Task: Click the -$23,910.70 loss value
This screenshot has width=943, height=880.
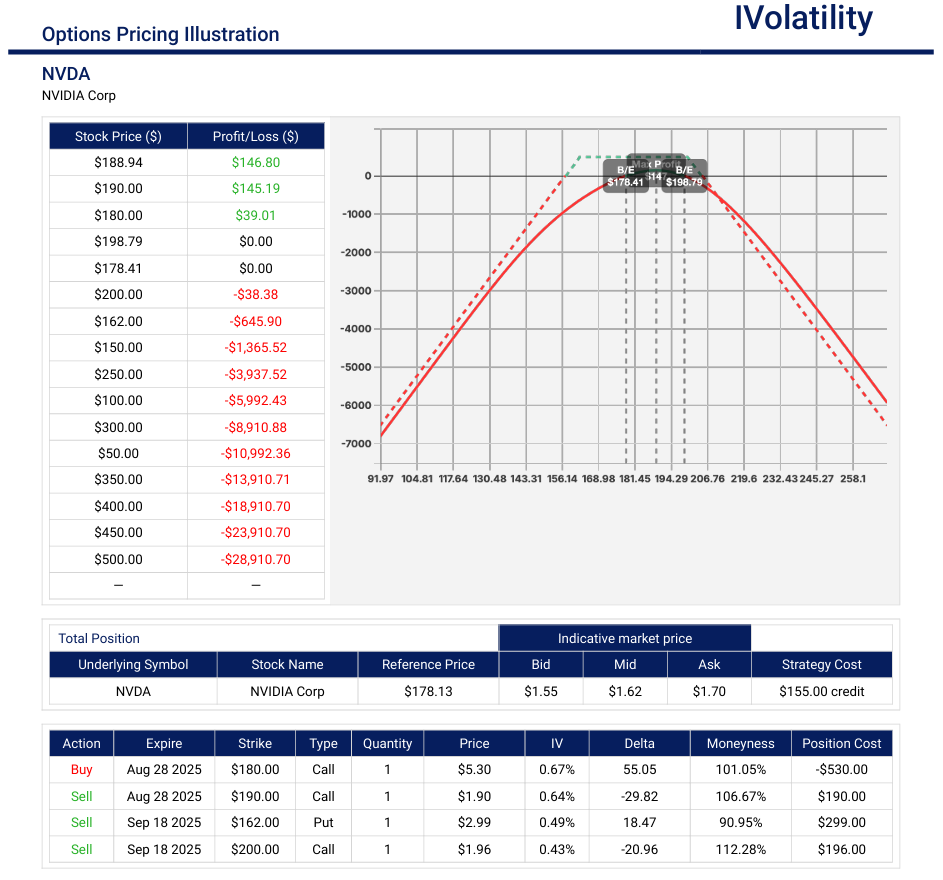Action: [x=256, y=532]
